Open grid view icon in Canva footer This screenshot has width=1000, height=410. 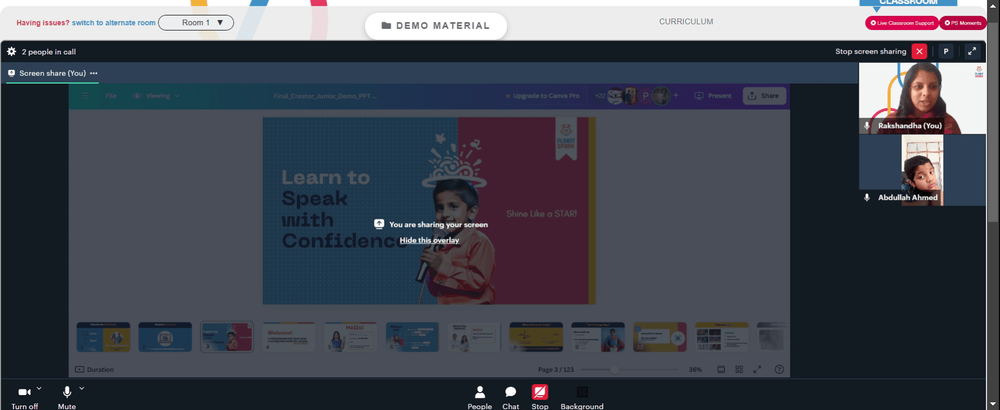coord(739,369)
